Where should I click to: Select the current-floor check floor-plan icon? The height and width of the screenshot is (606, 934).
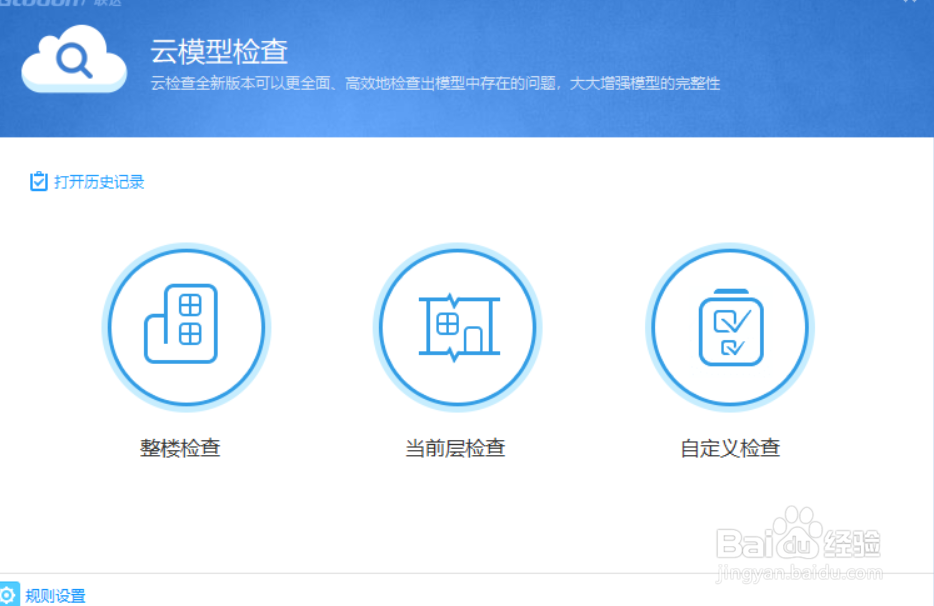(457, 328)
